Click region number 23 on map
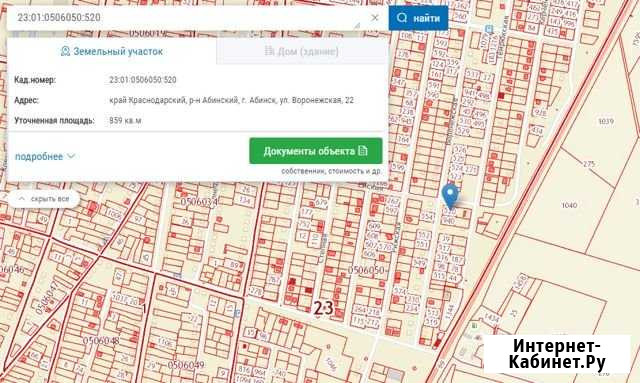 pyautogui.click(x=323, y=308)
